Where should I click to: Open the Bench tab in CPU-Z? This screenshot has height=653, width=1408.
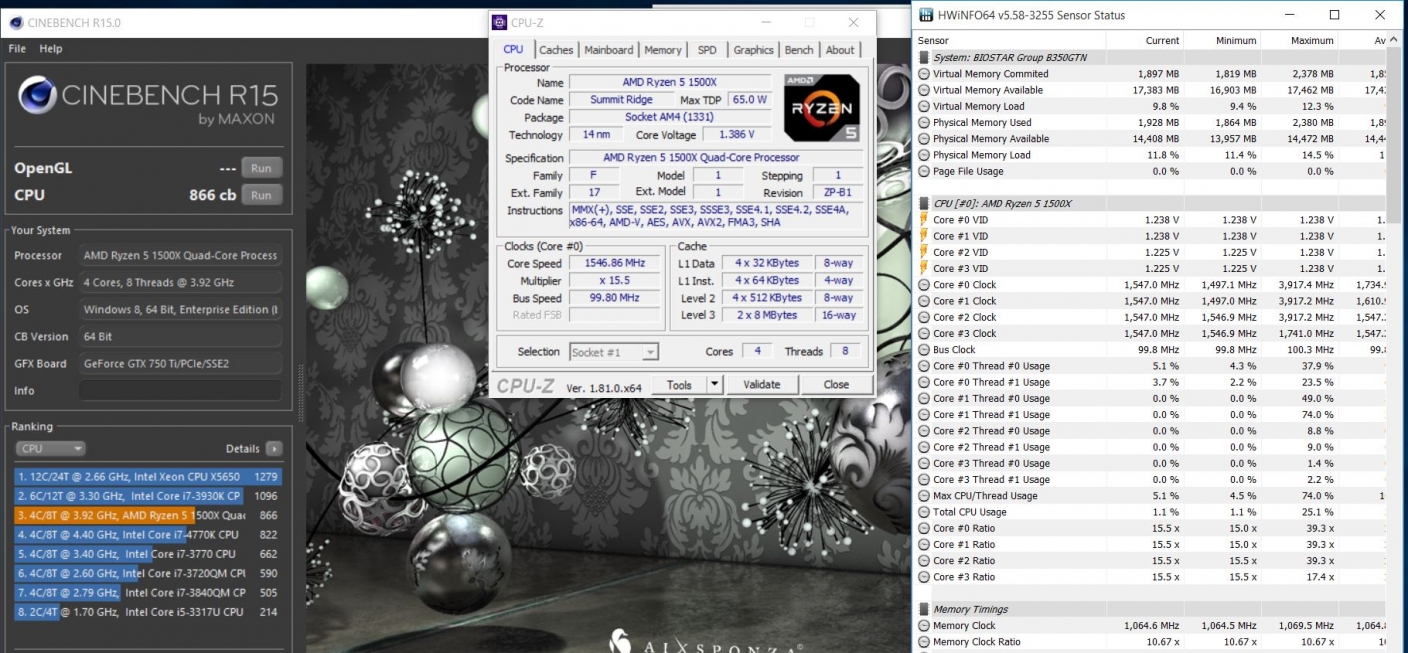[799, 50]
